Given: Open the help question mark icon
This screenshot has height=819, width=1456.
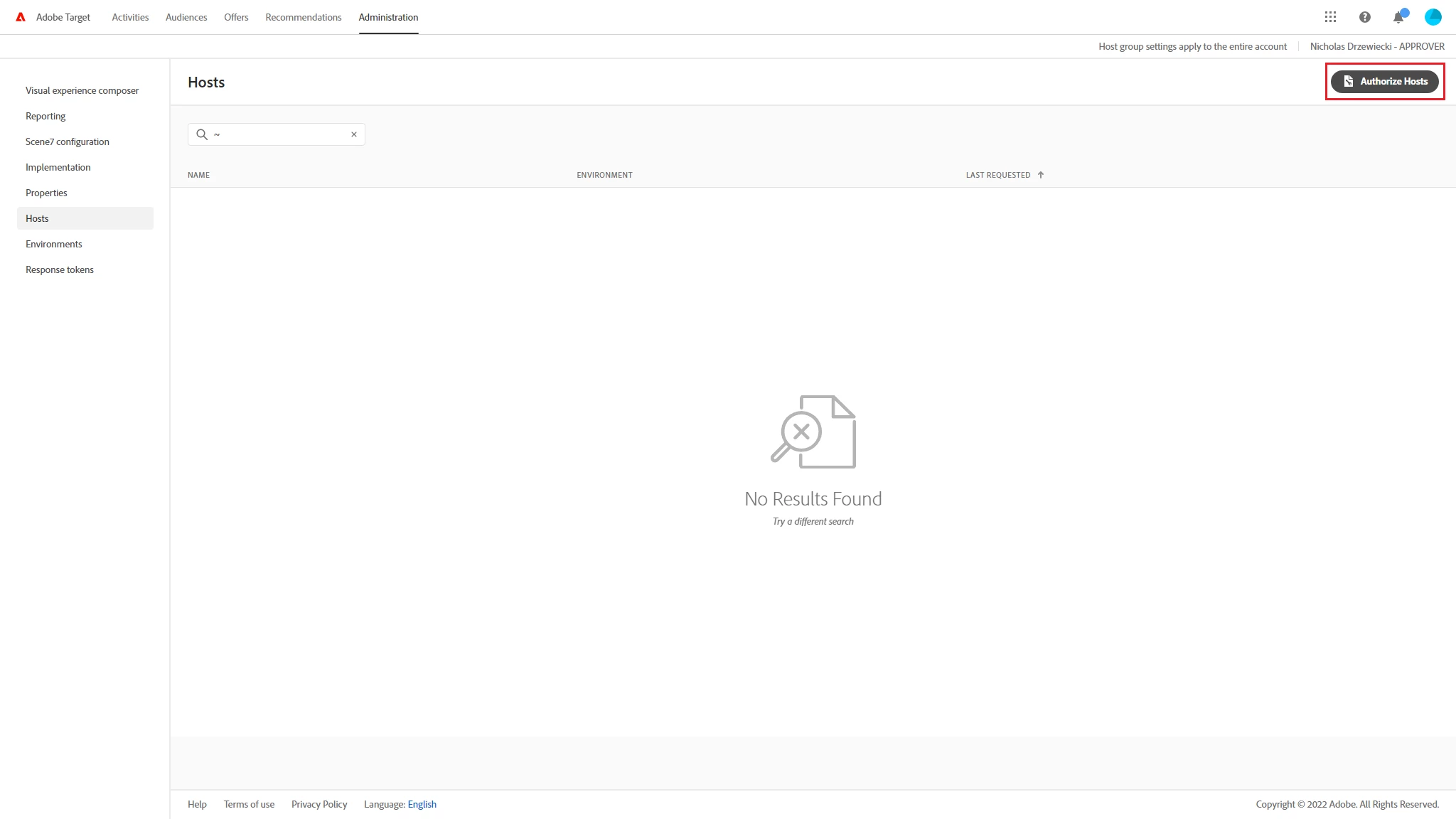Looking at the screenshot, I should 1364,17.
